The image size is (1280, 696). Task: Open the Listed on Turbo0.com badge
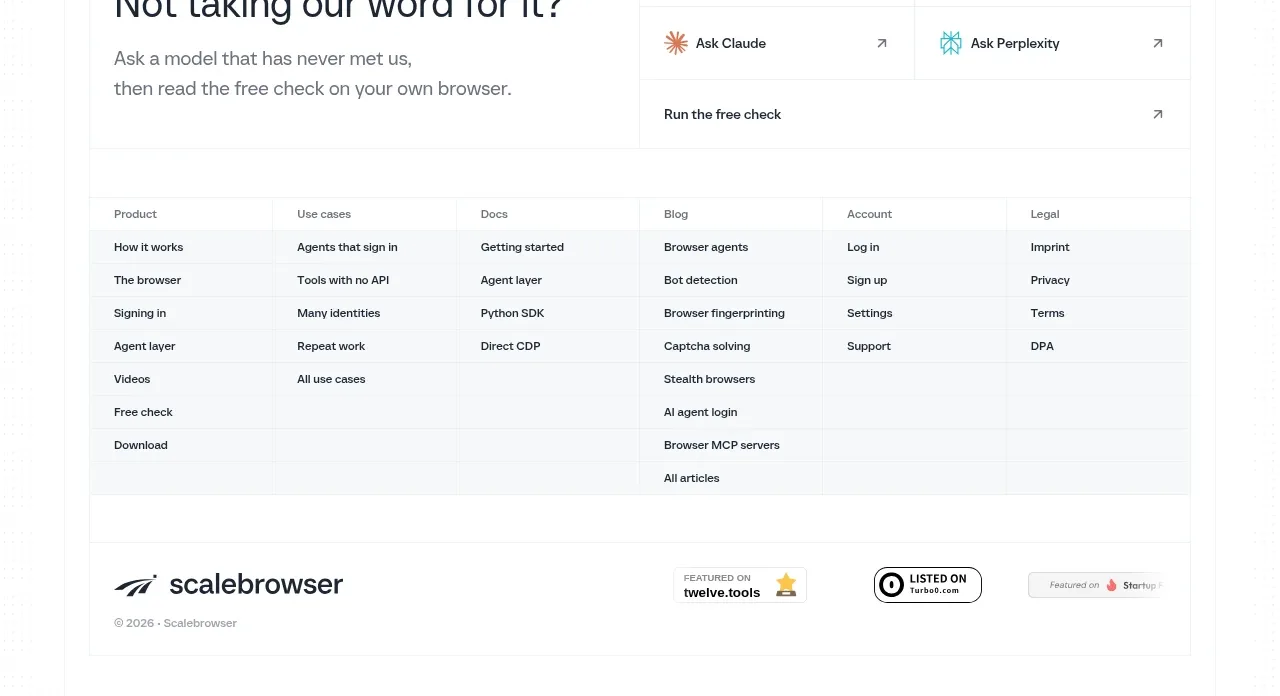pyautogui.click(x=928, y=585)
